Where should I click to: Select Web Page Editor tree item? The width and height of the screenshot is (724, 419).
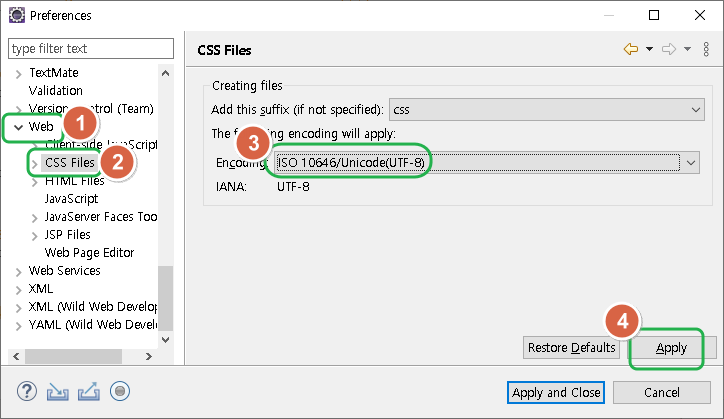tap(90, 253)
